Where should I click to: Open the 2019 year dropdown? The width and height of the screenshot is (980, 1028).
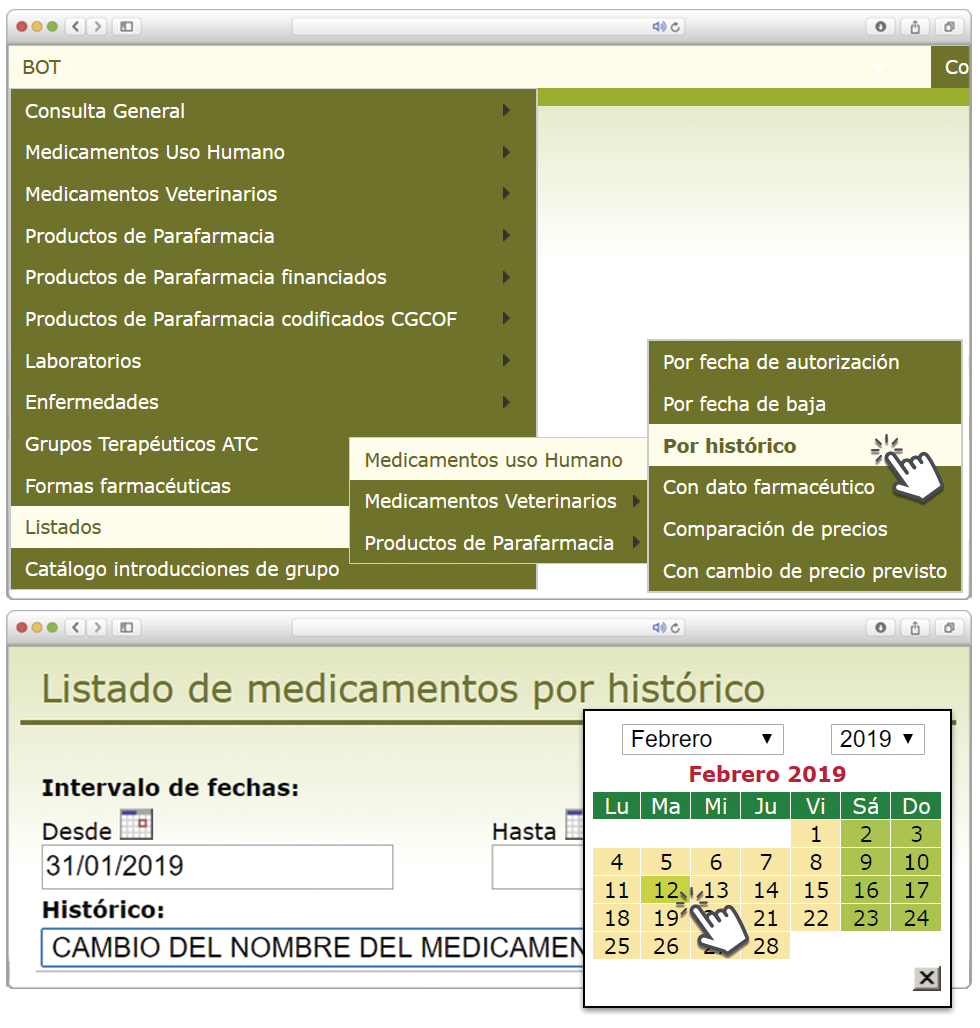[877, 740]
